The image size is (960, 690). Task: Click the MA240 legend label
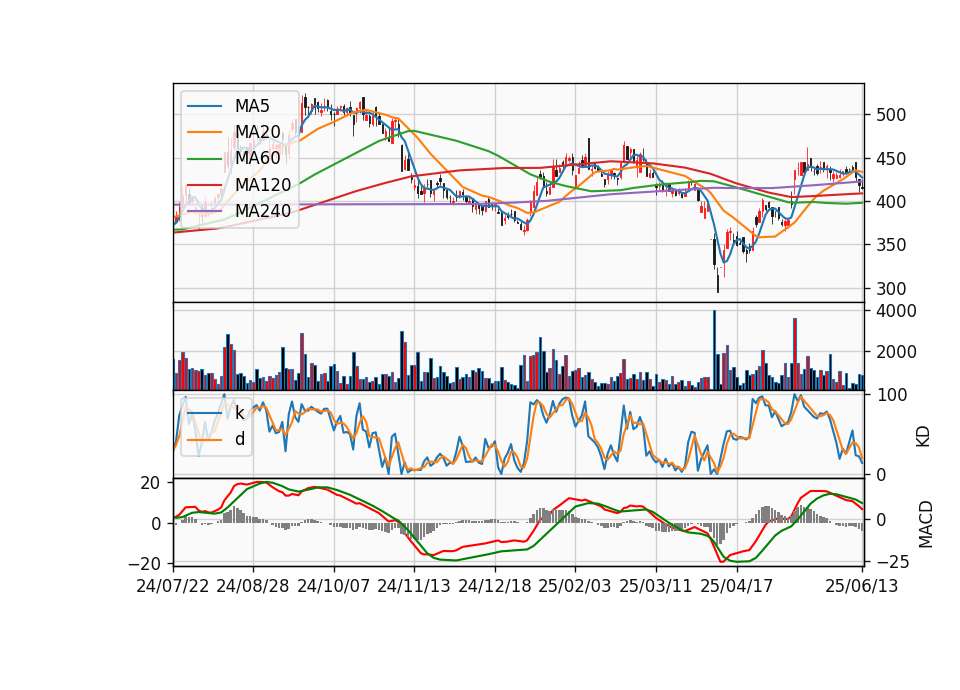263,211
